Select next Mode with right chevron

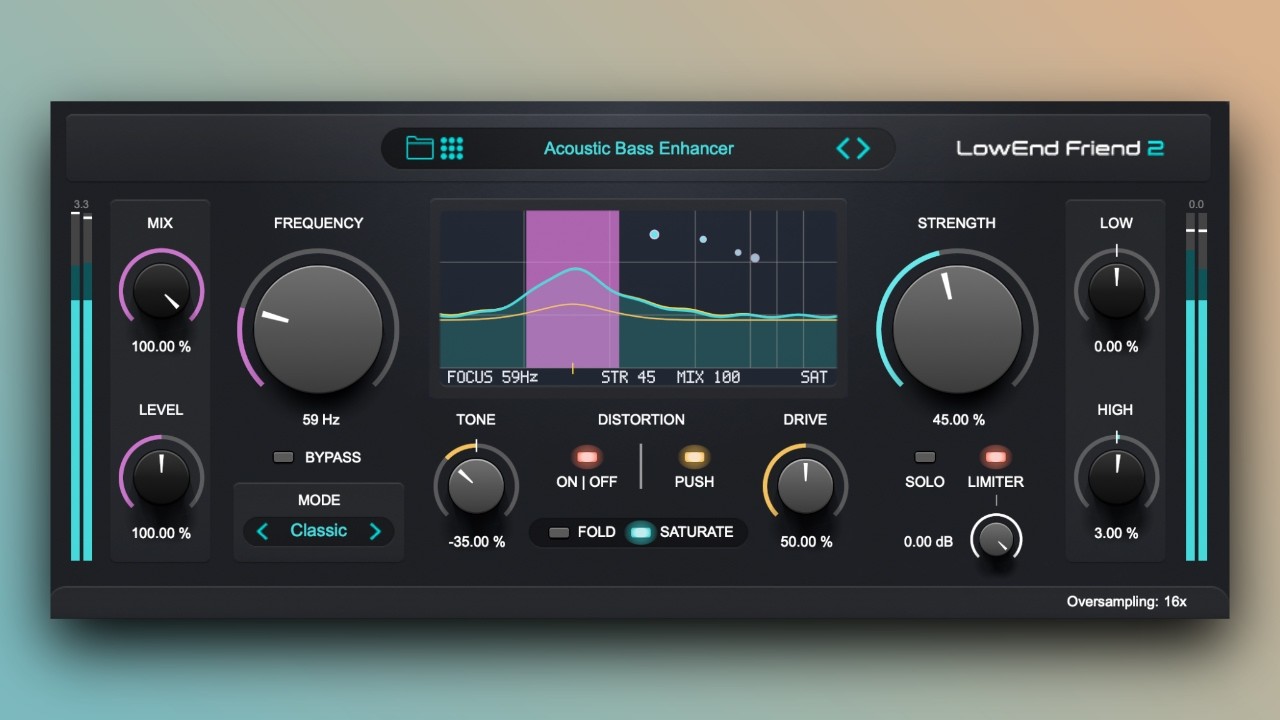tap(375, 531)
